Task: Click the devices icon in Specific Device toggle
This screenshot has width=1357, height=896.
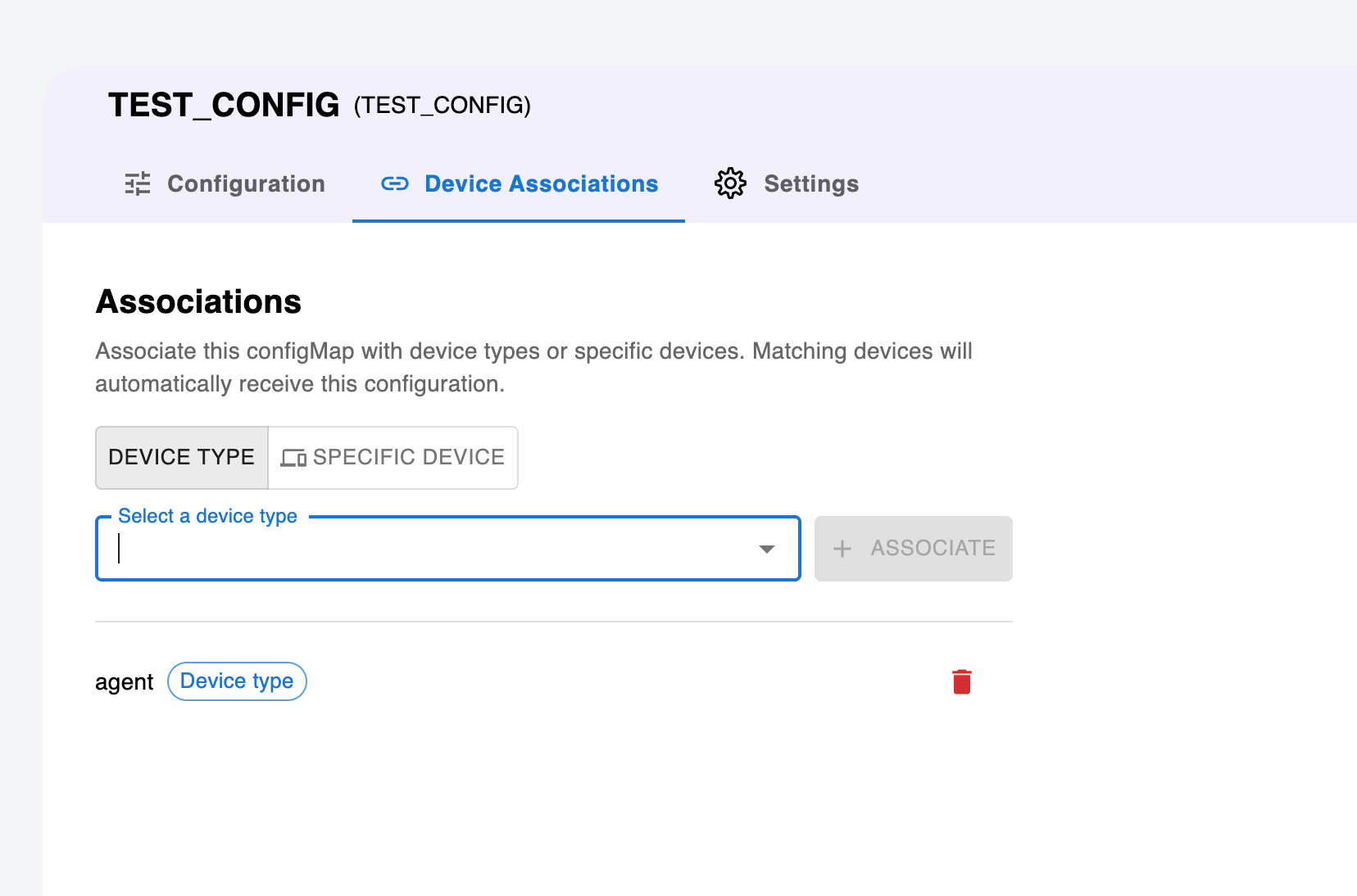Action: click(293, 457)
